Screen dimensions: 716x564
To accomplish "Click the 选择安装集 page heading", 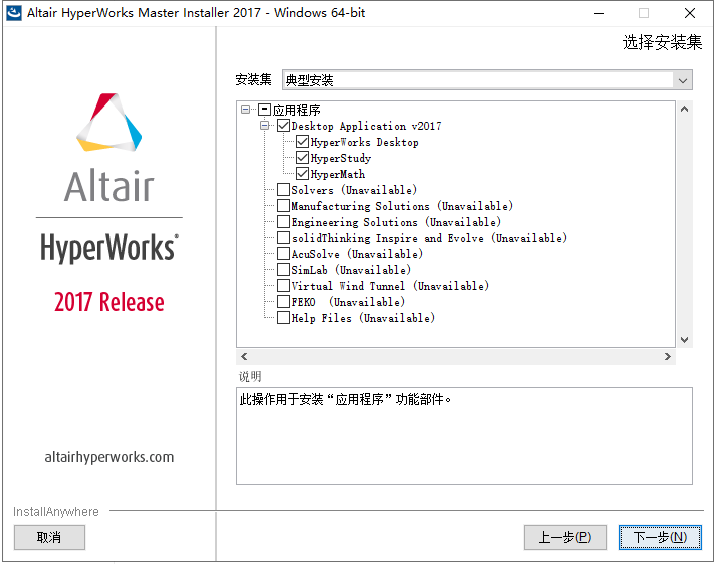I will coord(663,42).
